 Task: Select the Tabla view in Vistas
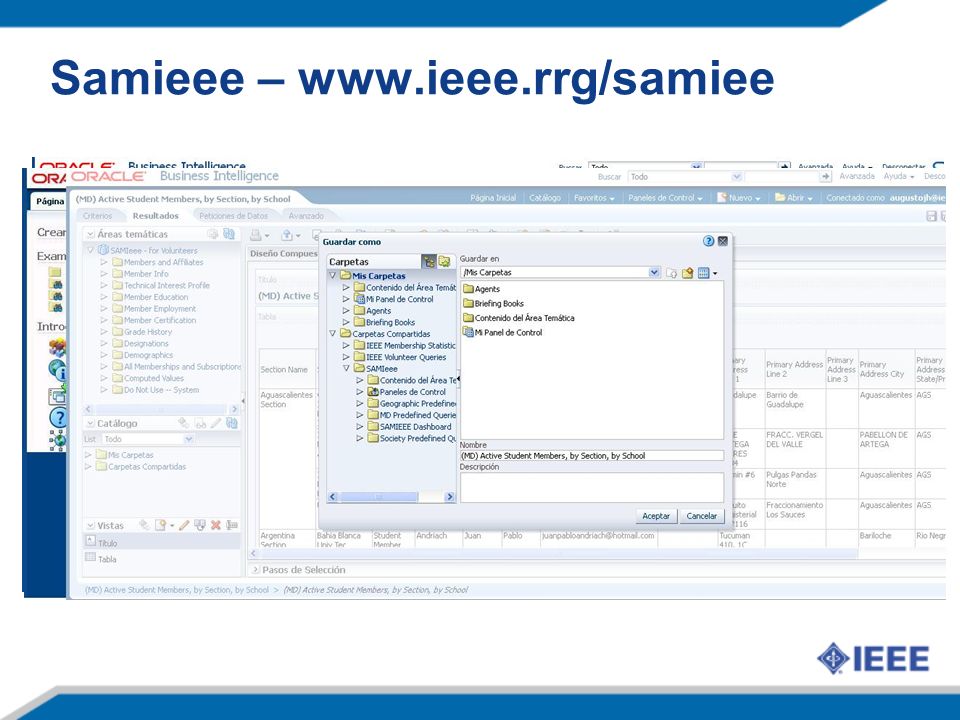pyautogui.click(x=162, y=558)
